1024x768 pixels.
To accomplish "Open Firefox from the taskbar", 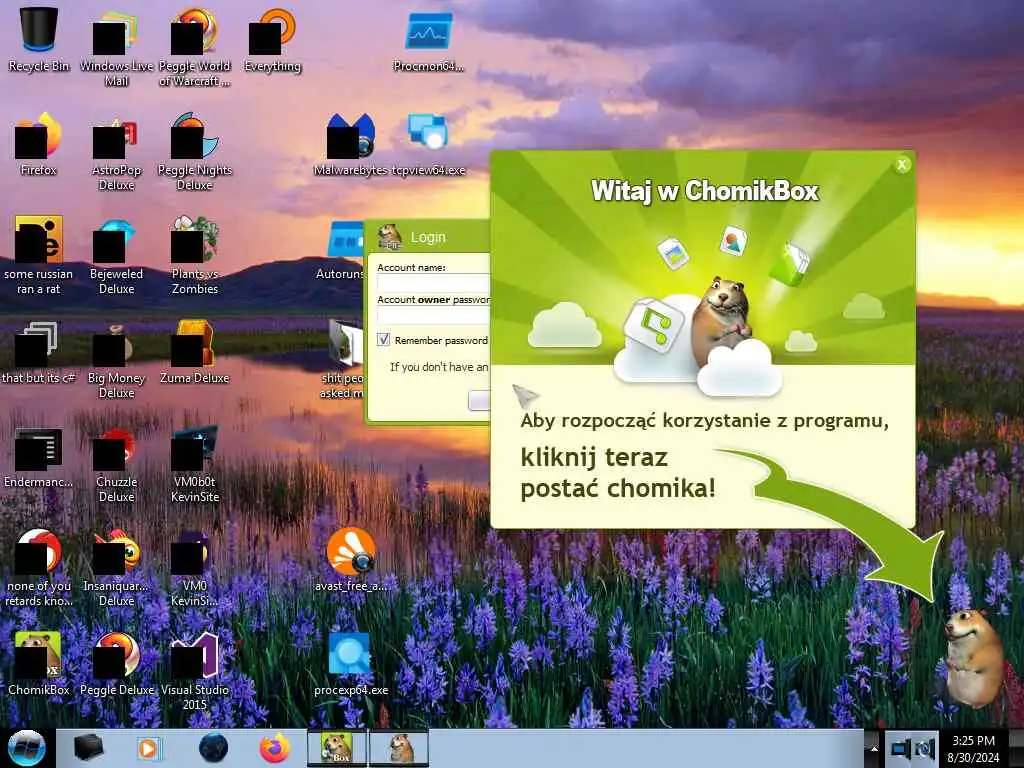I will (x=275, y=748).
